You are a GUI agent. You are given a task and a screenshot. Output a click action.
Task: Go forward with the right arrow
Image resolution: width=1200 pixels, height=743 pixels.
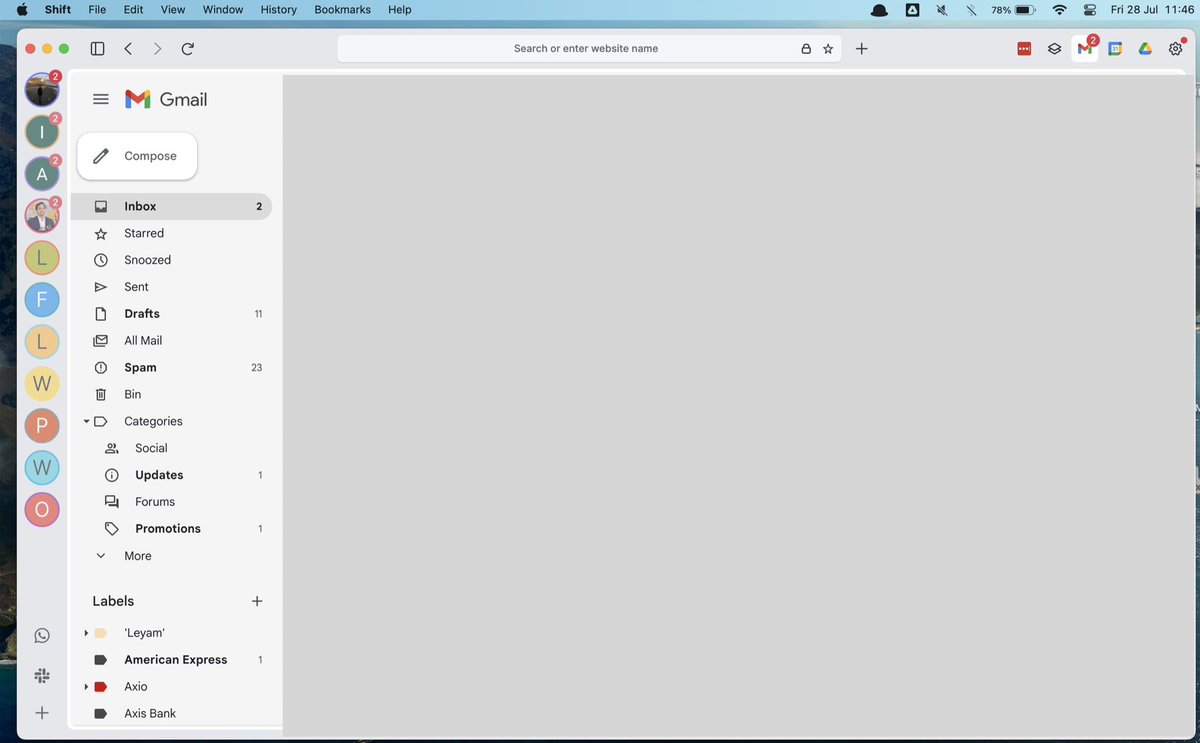157,48
